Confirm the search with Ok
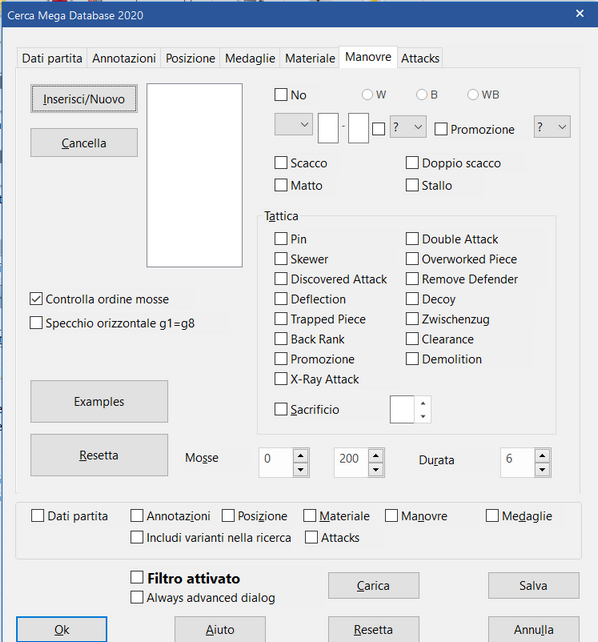The height and width of the screenshot is (642, 598). 62,629
